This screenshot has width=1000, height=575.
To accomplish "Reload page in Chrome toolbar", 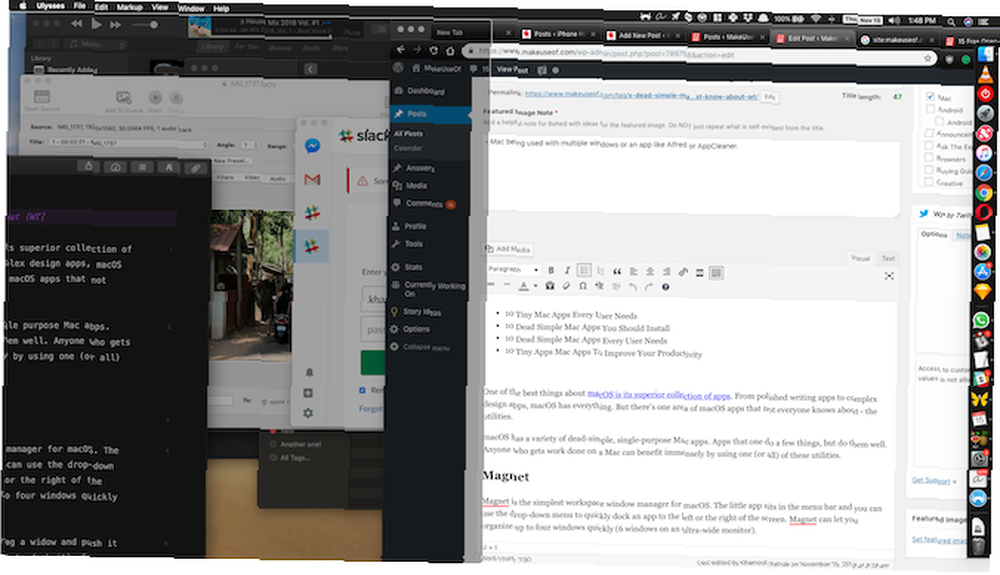I will coord(434,50).
